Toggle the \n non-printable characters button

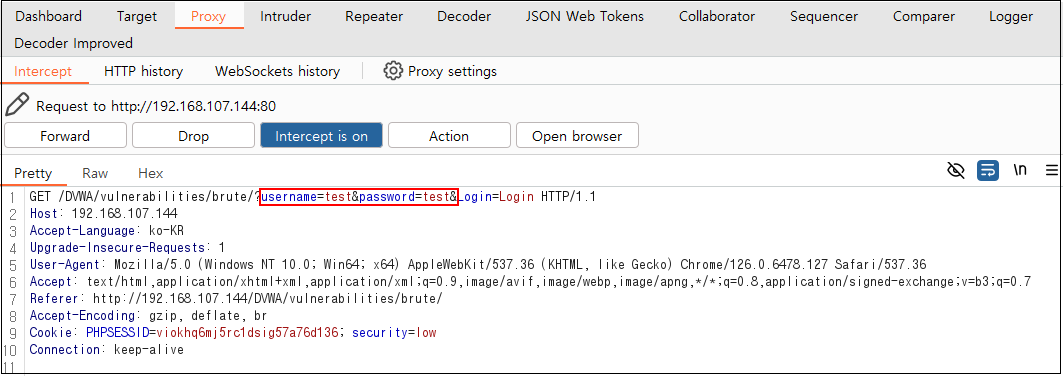[x=1020, y=171]
